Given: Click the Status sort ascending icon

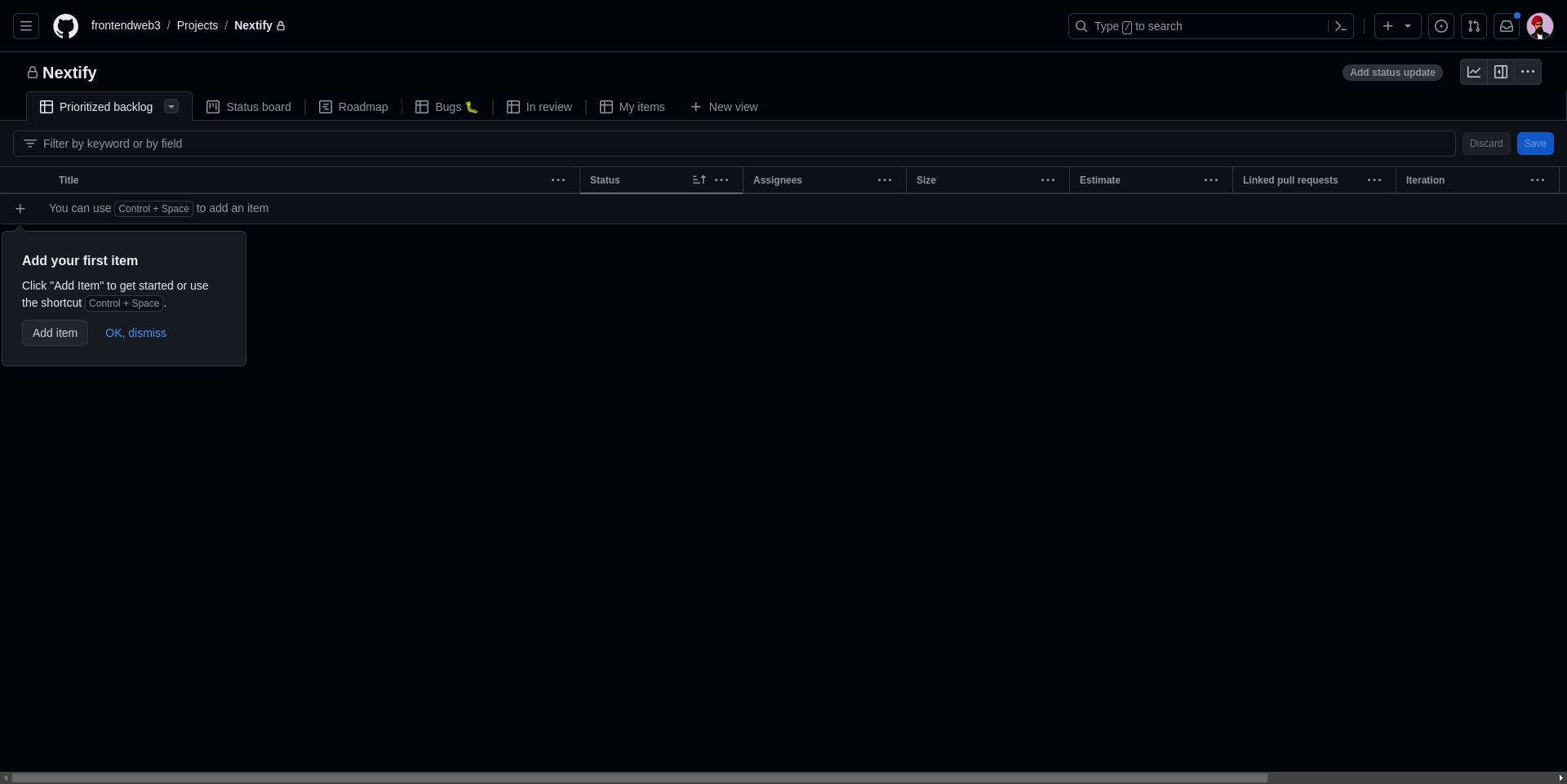Looking at the screenshot, I should click(x=699, y=180).
